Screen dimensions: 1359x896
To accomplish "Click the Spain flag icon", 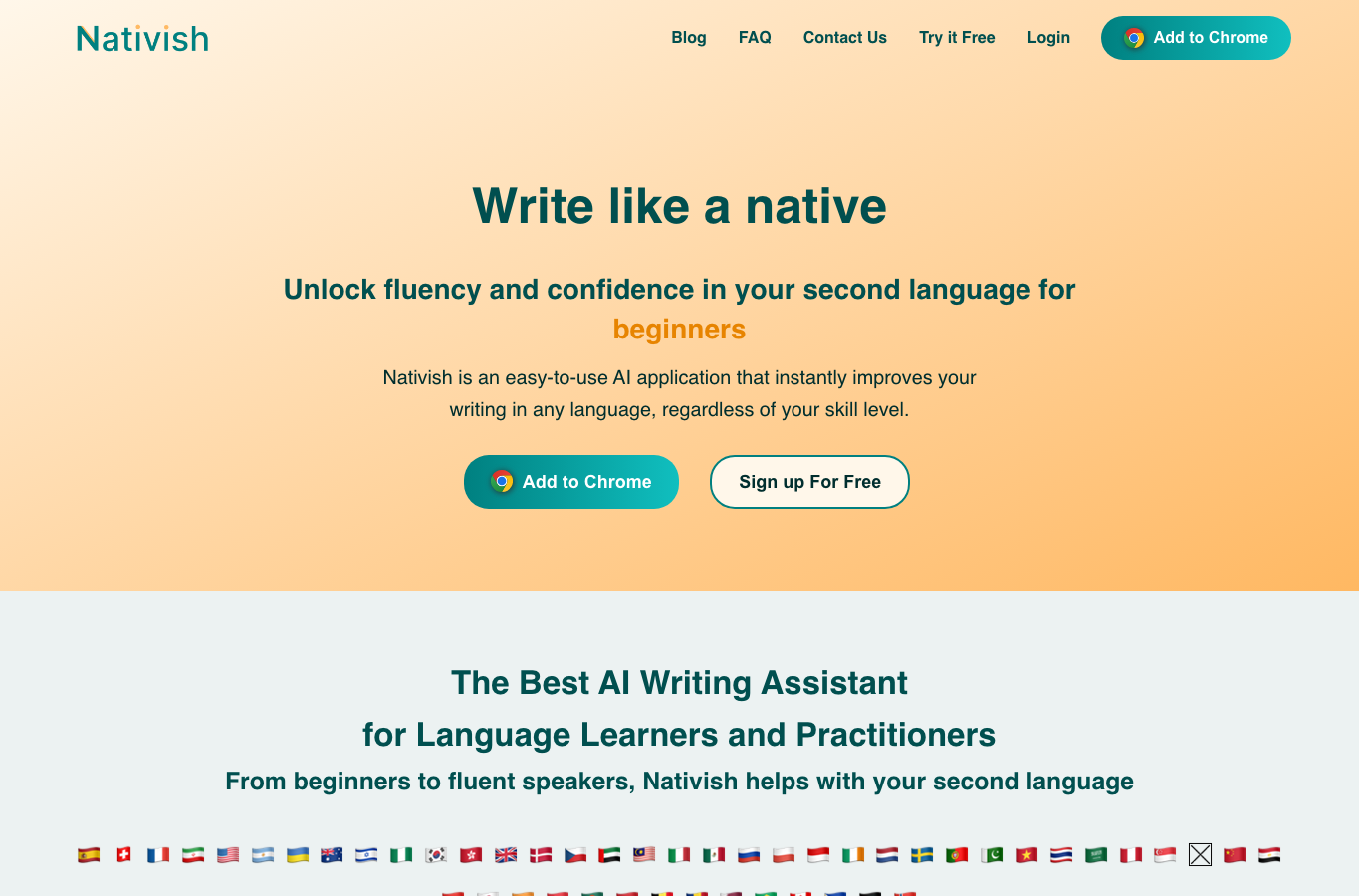I will click(89, 854).
